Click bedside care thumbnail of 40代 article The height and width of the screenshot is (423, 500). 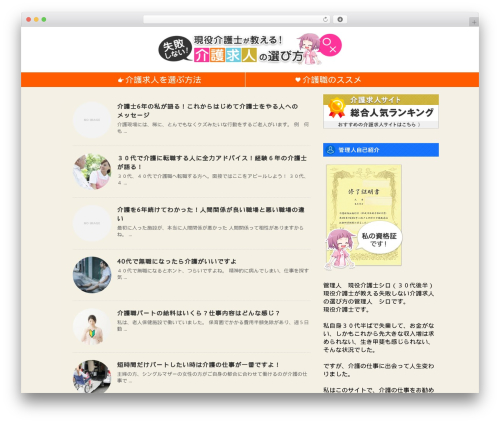click(x=92, y=275)
